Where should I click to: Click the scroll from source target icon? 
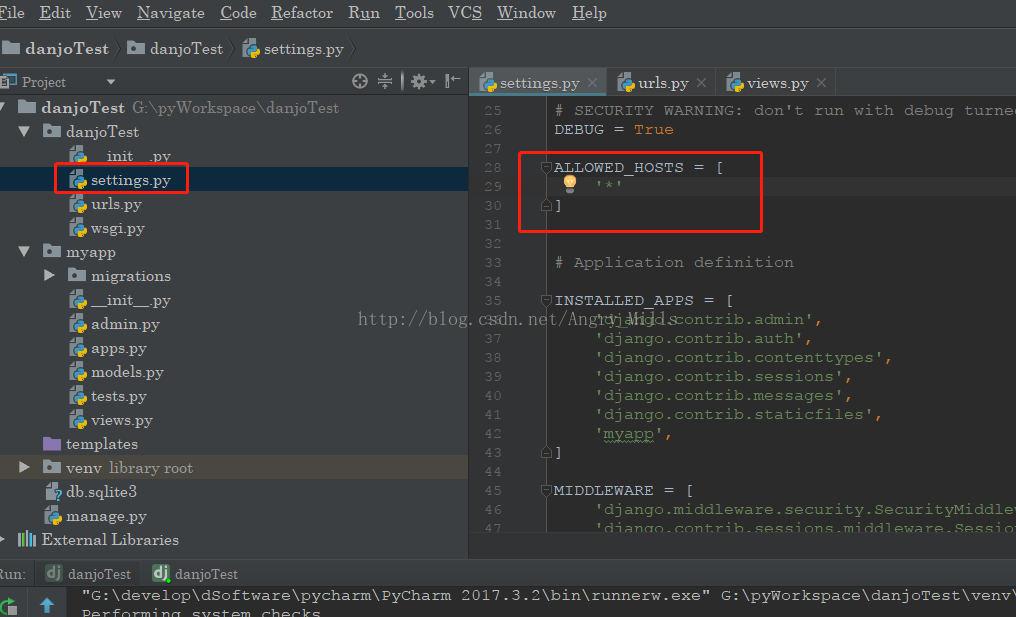360,81
